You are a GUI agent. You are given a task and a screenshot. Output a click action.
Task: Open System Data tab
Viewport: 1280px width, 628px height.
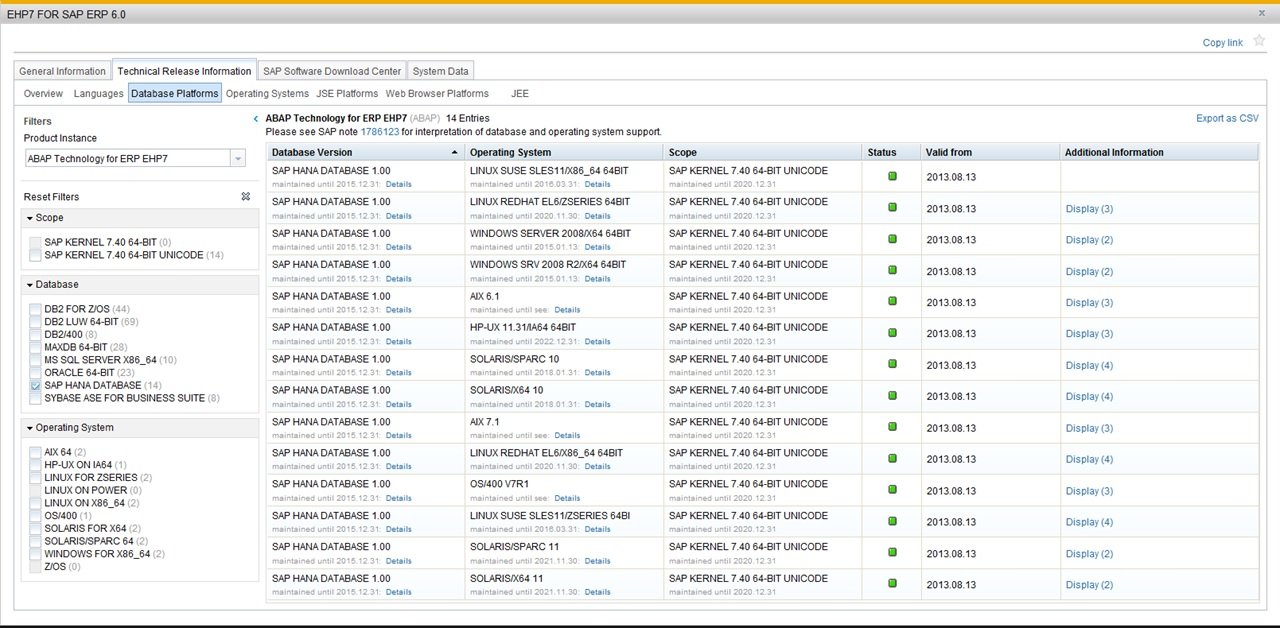441,71
